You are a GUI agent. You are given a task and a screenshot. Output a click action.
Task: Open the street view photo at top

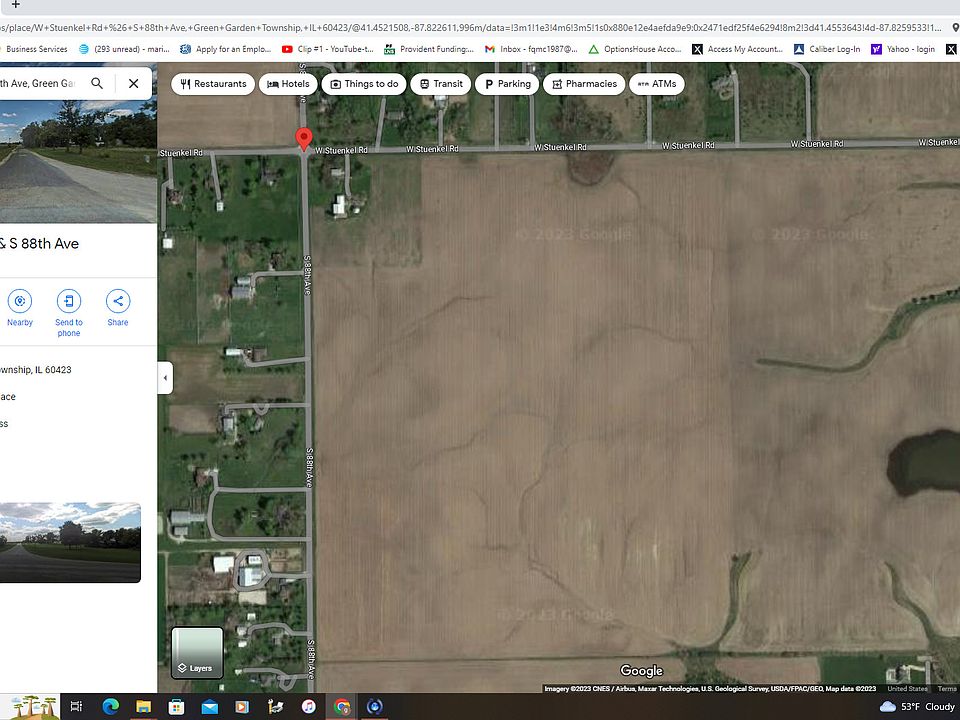click(78, 162)
